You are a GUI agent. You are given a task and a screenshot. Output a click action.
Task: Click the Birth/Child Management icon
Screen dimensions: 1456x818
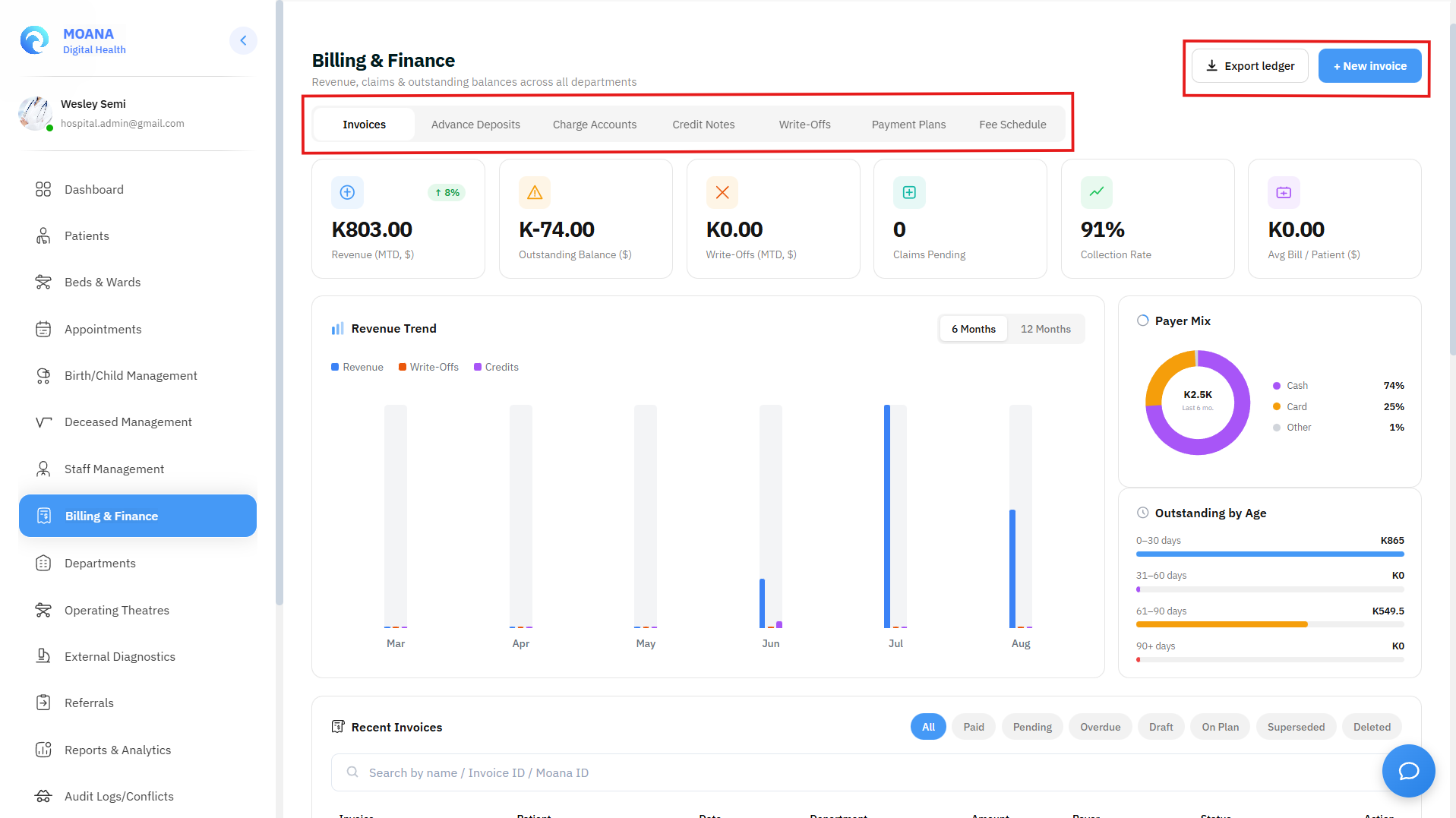[43, 375]
